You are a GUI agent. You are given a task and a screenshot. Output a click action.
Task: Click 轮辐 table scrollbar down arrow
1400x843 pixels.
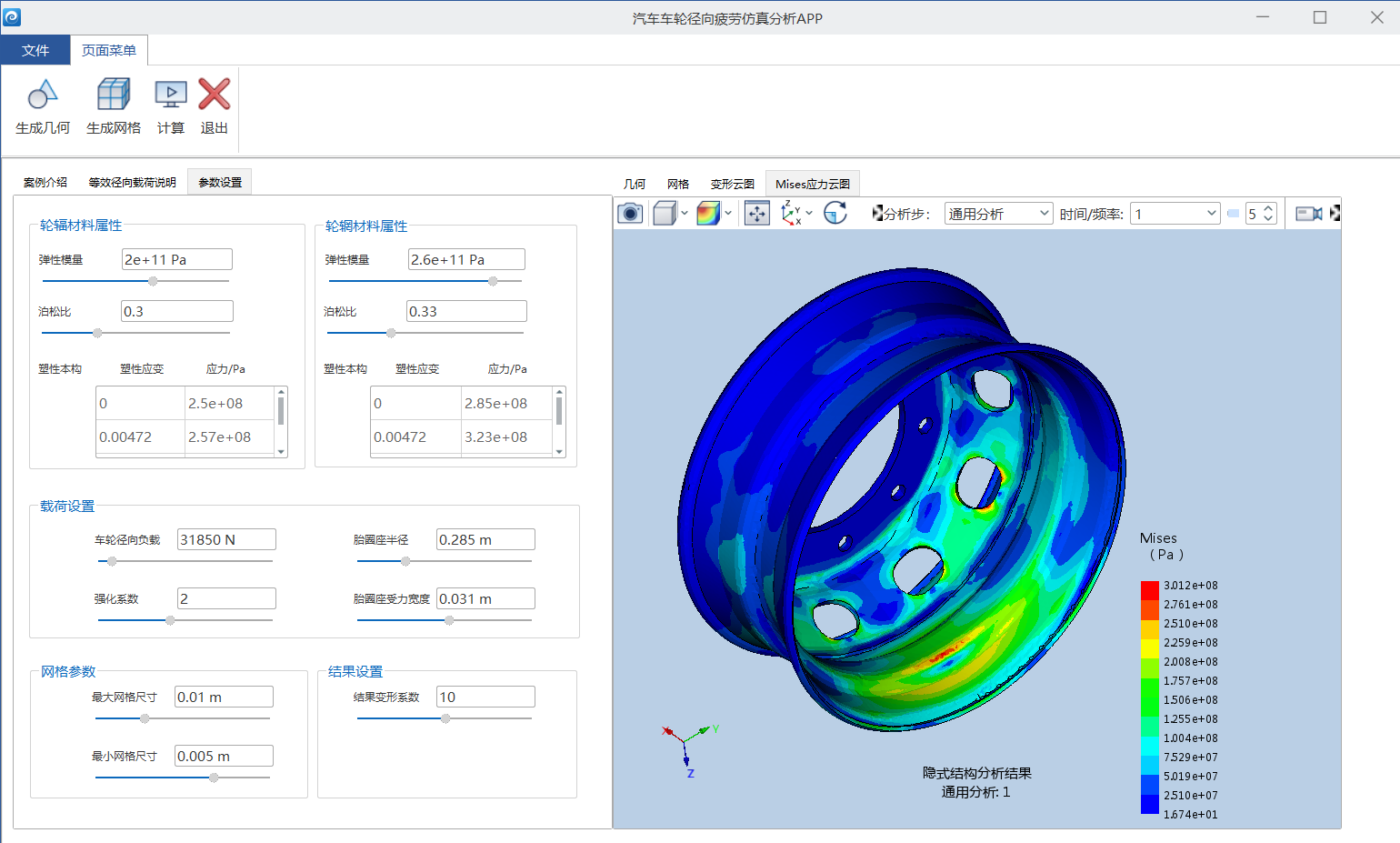point(281,451)
